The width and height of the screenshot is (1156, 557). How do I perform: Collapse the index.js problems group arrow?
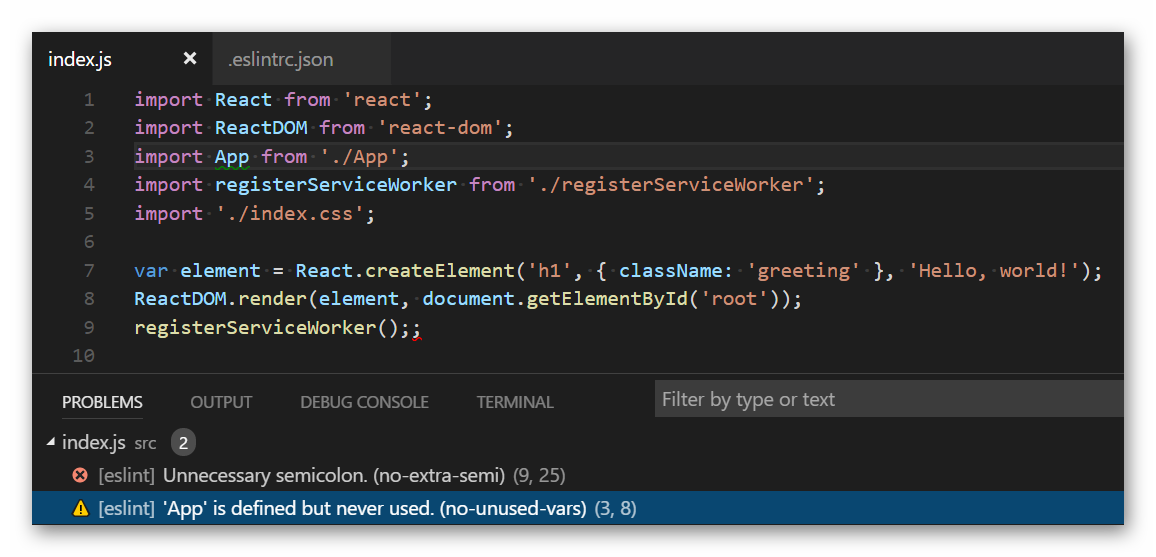click(x=51, y=442)
